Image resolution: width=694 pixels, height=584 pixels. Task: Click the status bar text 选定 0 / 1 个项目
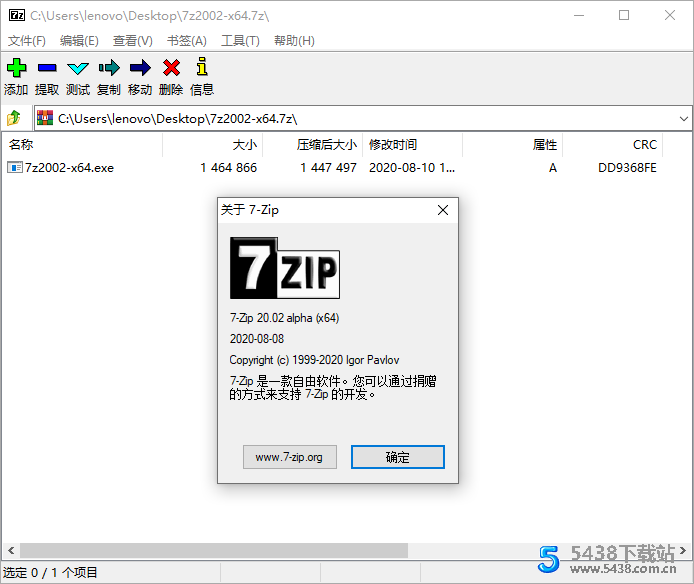pyautogui.click(x=50, y=572)
